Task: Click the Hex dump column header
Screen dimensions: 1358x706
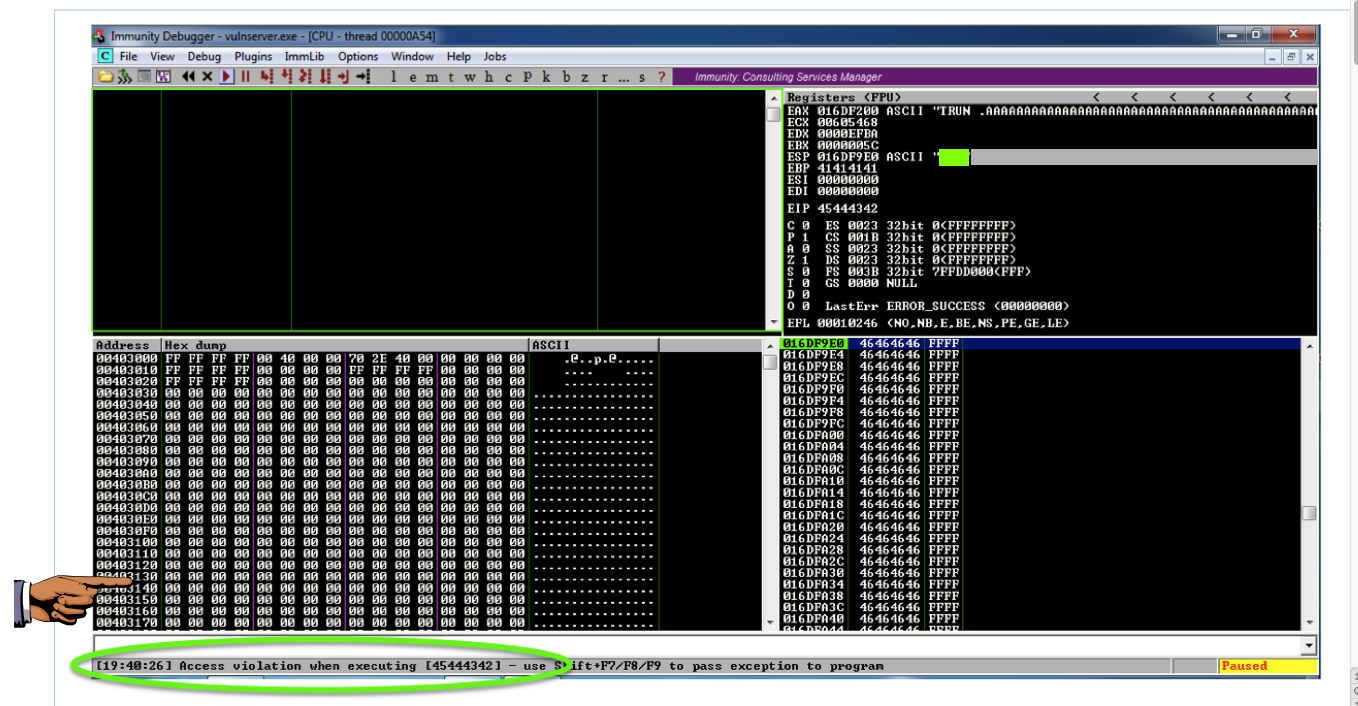Action: pyautogui.click(x=345, y=345)
